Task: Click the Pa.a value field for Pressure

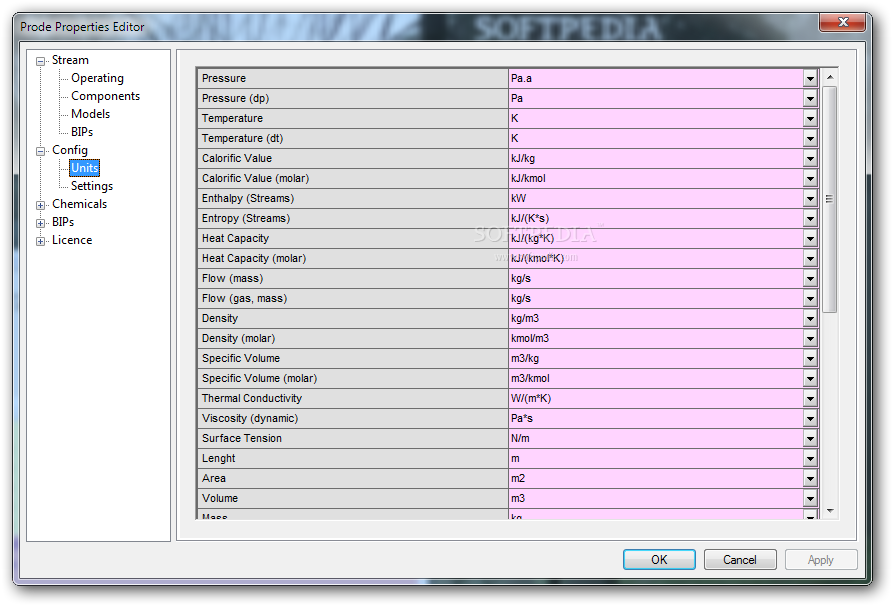Action: pyautogui.click(x=656, y=79)
